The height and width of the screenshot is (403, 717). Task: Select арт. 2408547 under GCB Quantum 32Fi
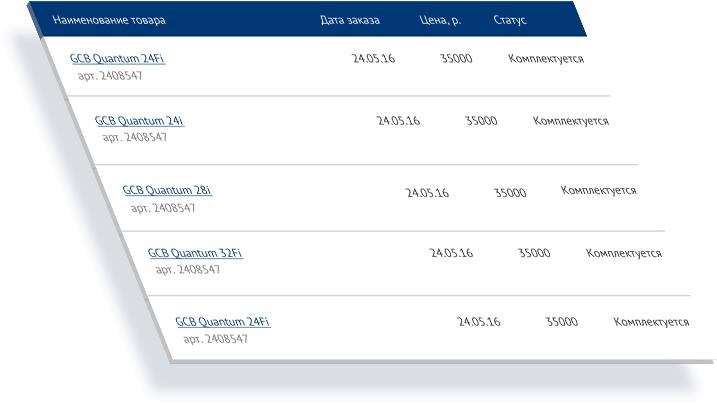(187, 270)
